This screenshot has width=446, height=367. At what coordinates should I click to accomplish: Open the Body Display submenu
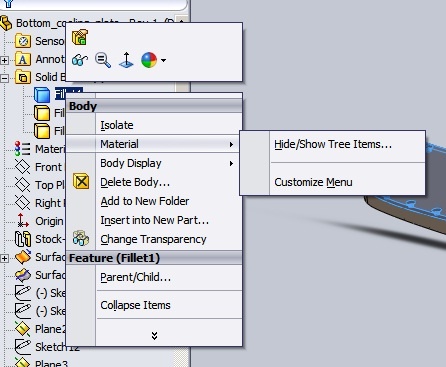(x=154, y=163)
